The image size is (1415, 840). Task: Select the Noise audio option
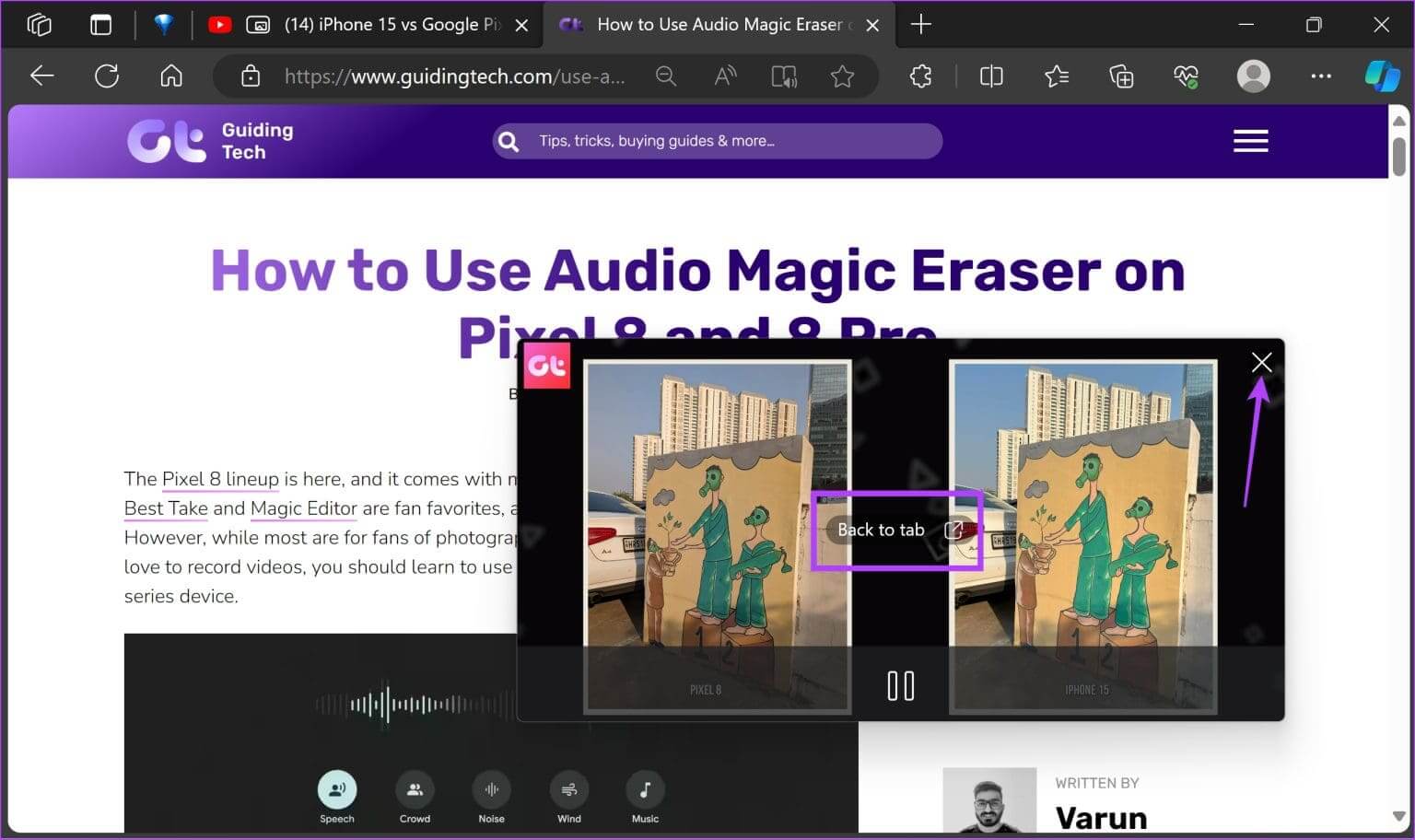(491, 798)
